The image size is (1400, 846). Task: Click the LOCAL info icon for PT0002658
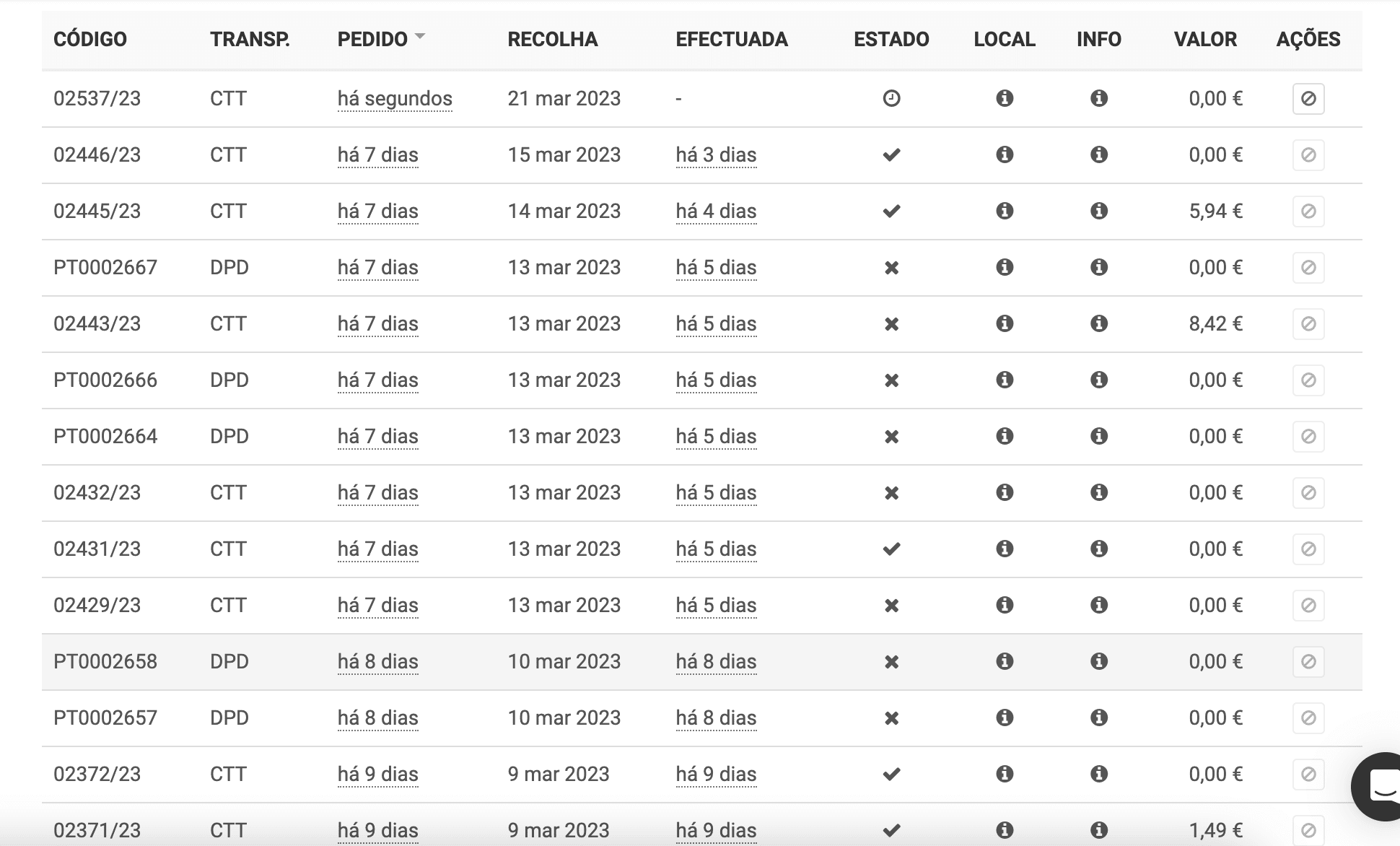tap(1005, 661)
